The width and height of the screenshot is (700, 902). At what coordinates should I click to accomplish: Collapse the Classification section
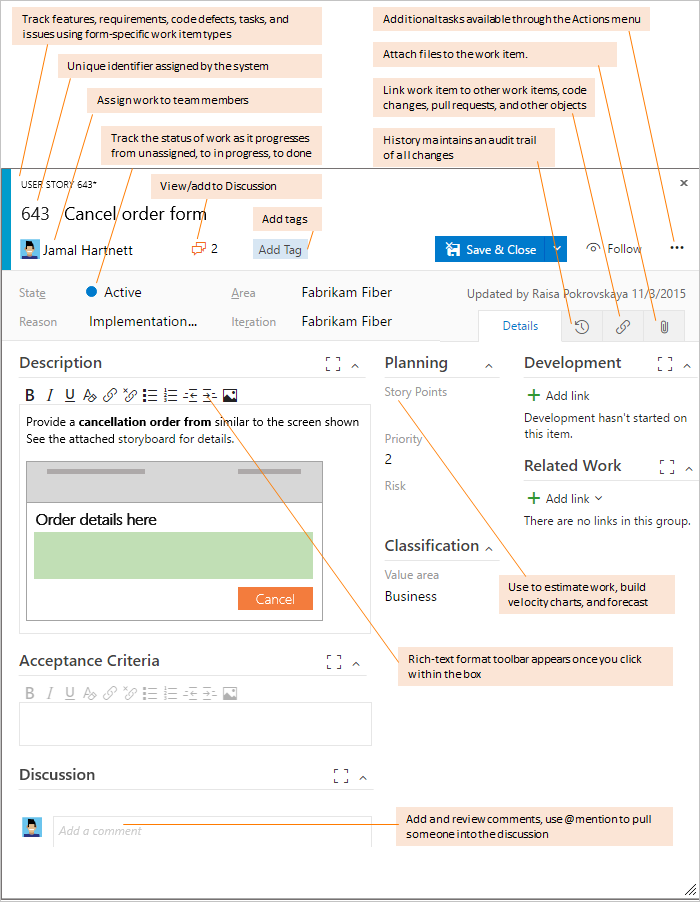click(489, 547)
